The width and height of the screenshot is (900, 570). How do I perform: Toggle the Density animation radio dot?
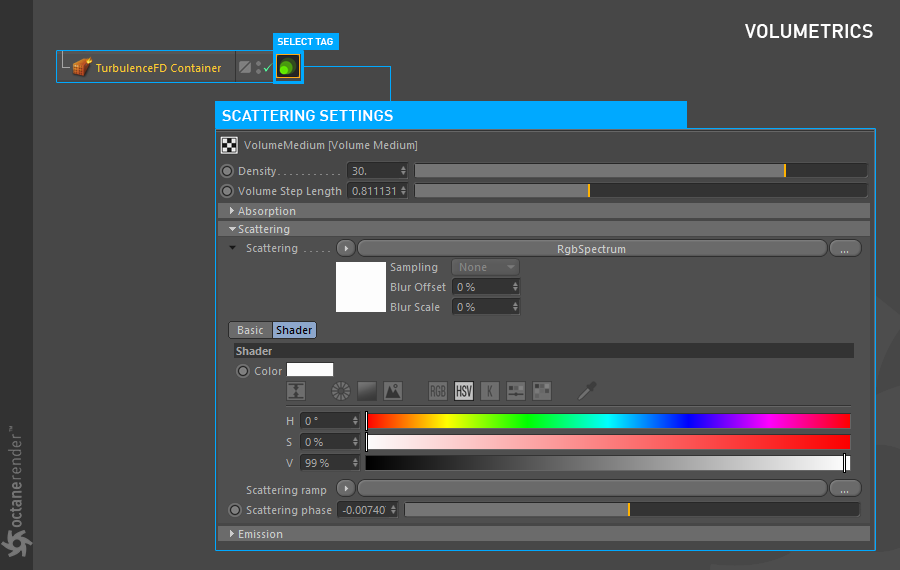(x=227, y=171)
